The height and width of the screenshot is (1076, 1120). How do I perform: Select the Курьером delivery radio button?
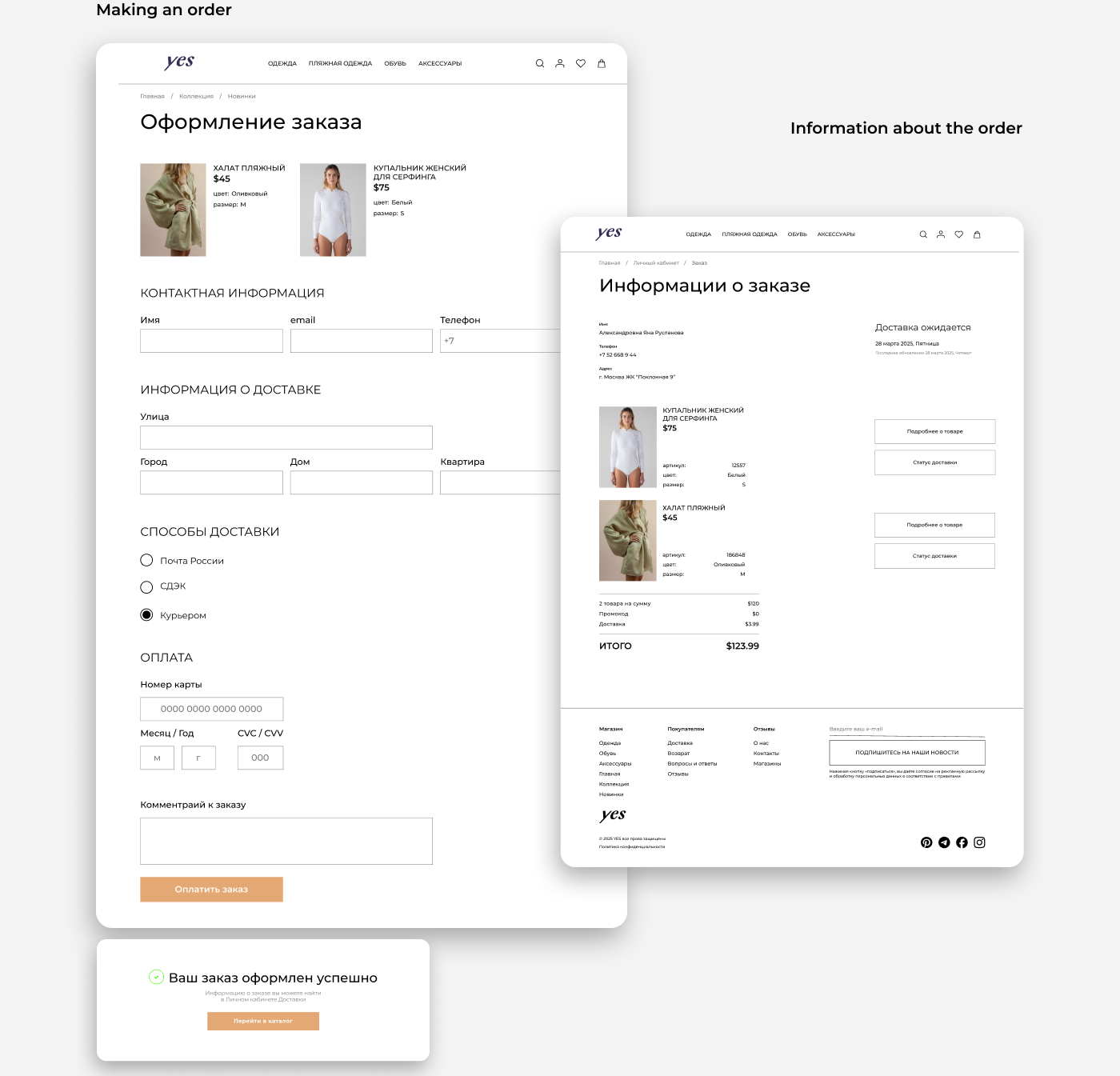click(x=146, y=614)
